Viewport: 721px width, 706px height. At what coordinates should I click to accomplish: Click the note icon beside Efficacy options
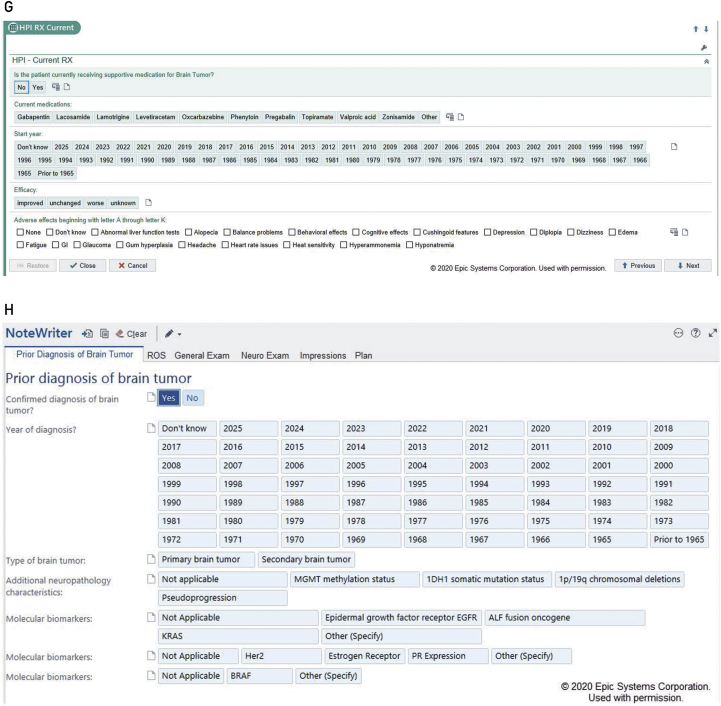[148, 203]
